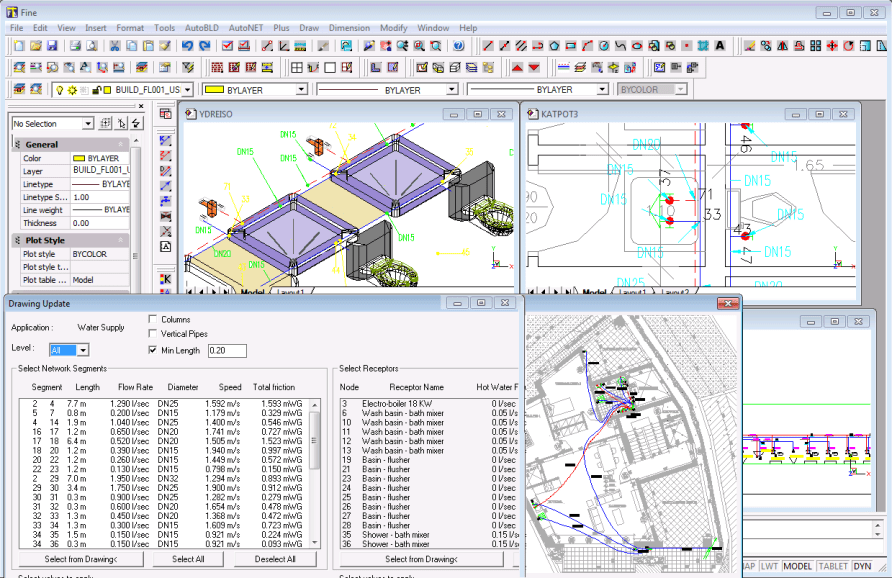Click the Print icon in toolbar
This screenshot has height=578, width=892.
[x=76, y=46]
